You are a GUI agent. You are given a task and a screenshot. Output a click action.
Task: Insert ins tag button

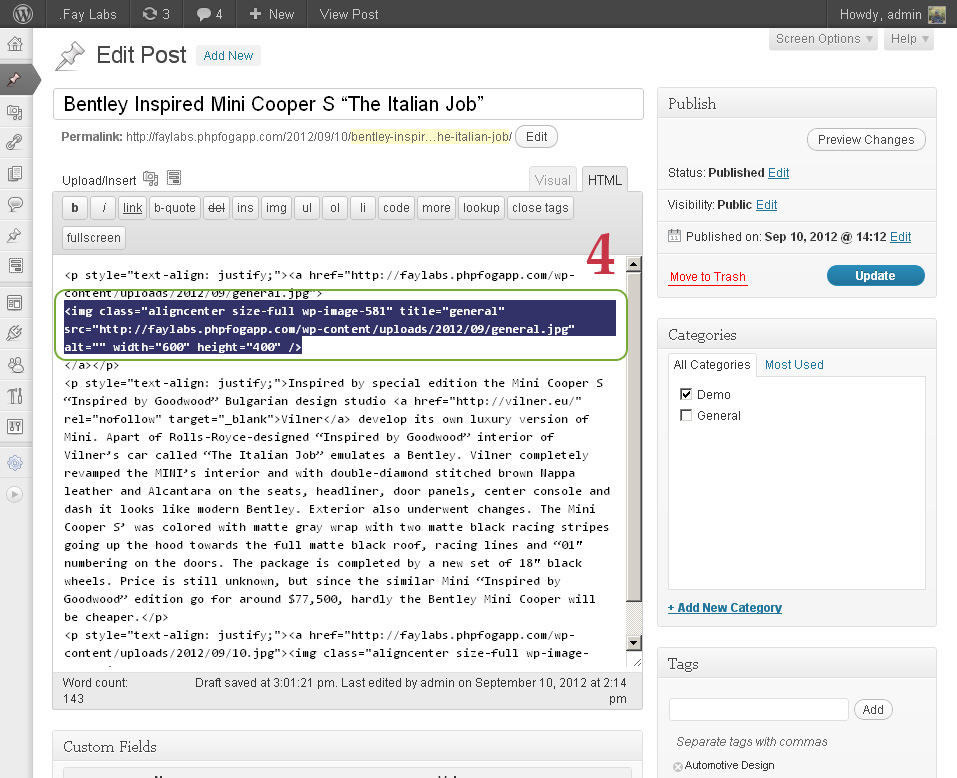coord(245,208)
